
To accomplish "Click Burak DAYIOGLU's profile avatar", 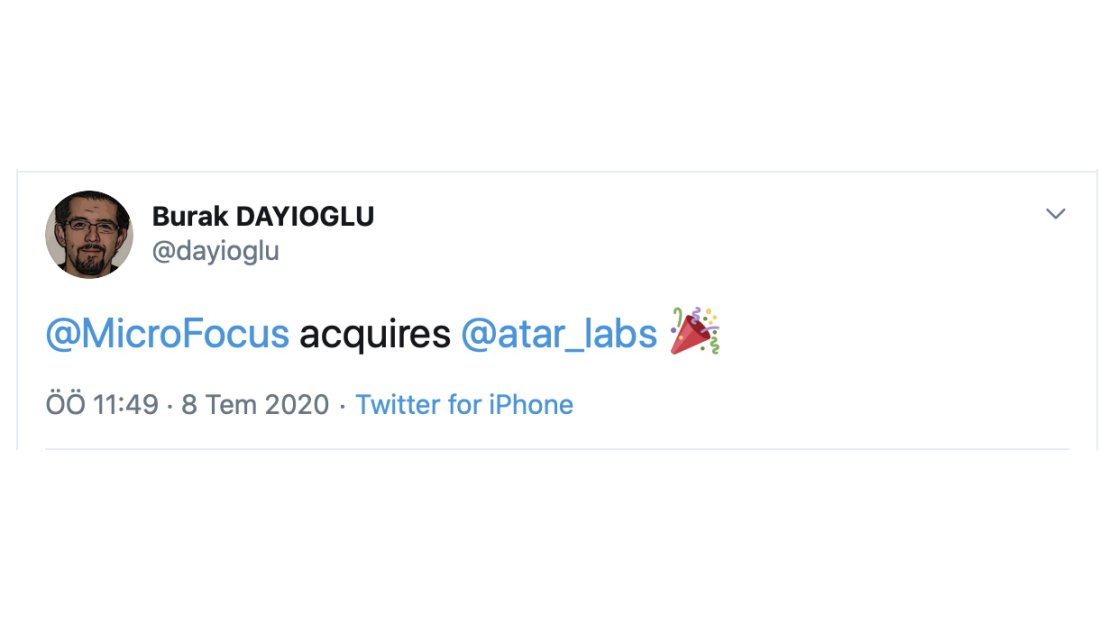I will (x=89, y=234).
